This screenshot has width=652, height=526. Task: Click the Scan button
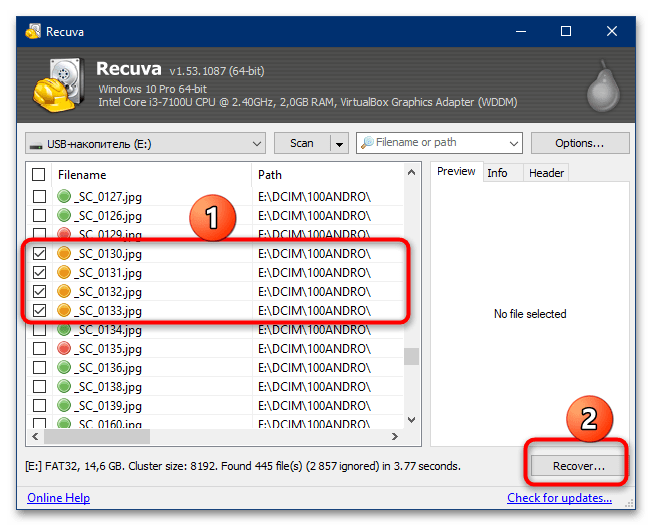[x=302, y=143]
